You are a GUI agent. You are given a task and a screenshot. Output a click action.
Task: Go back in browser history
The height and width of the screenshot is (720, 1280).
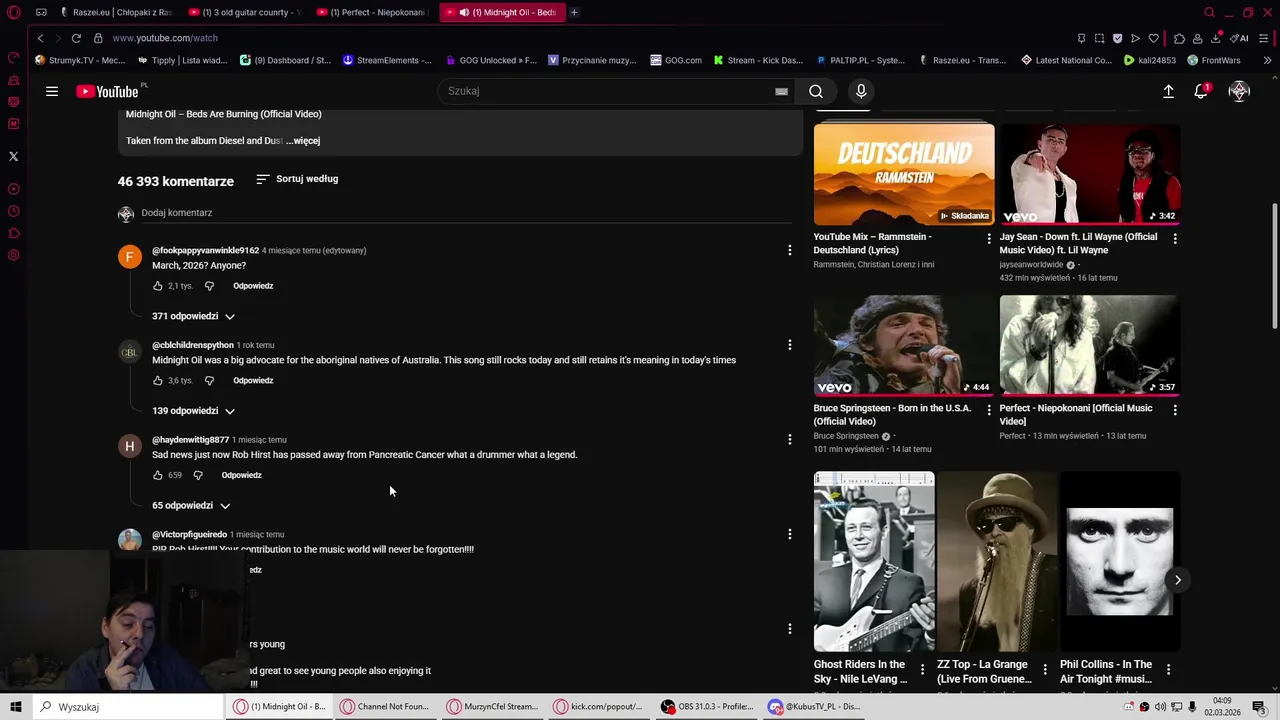40,38
